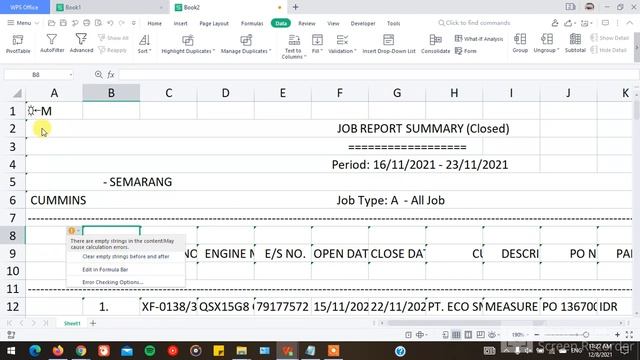
Task: Click the CUMMINS cell
Action: coord(54,200)
